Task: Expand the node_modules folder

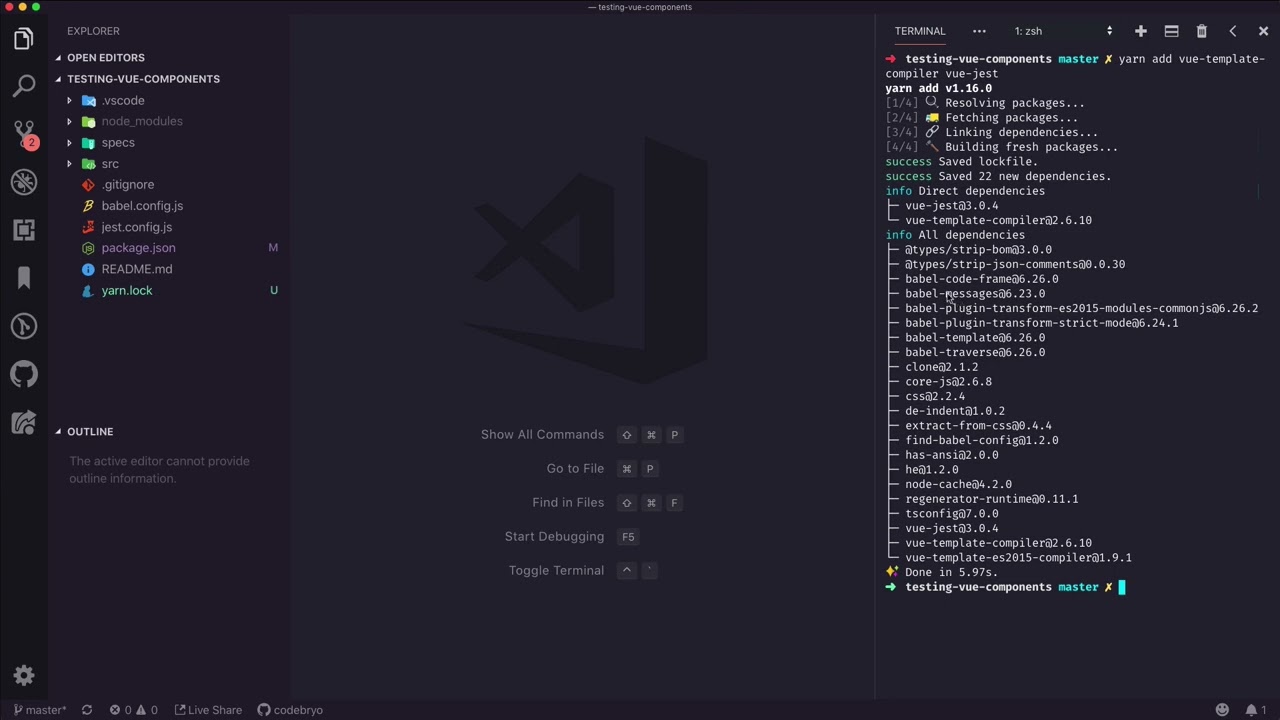Action: click(142, 122)
